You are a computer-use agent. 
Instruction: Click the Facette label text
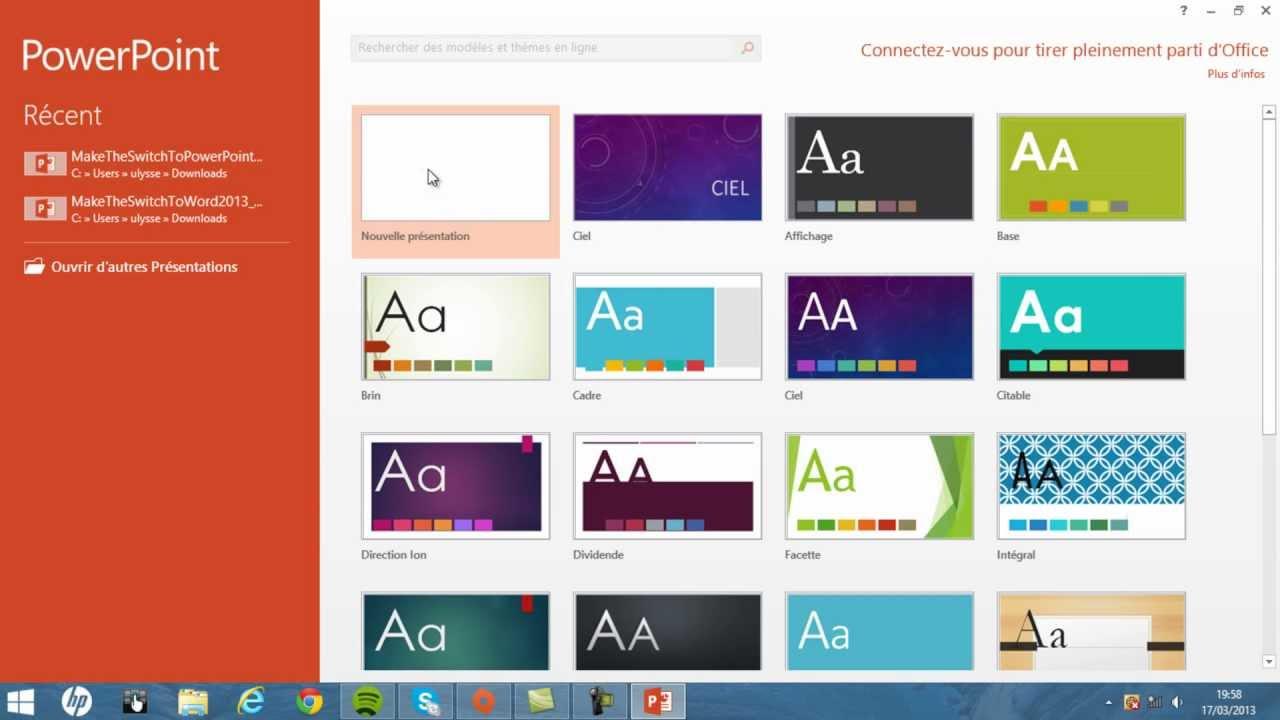click(x=803, y=554)
